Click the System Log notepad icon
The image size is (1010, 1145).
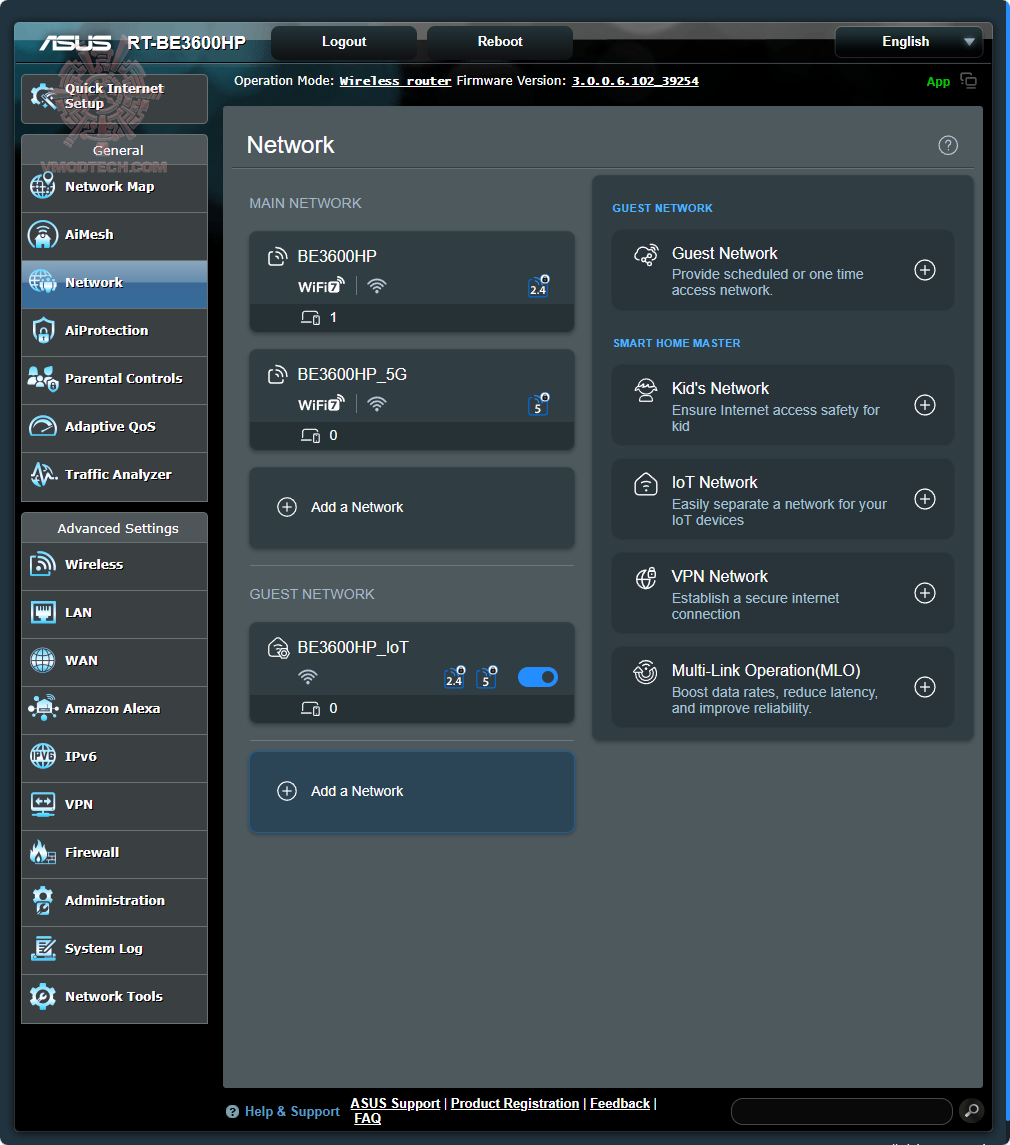pos(43,948)
